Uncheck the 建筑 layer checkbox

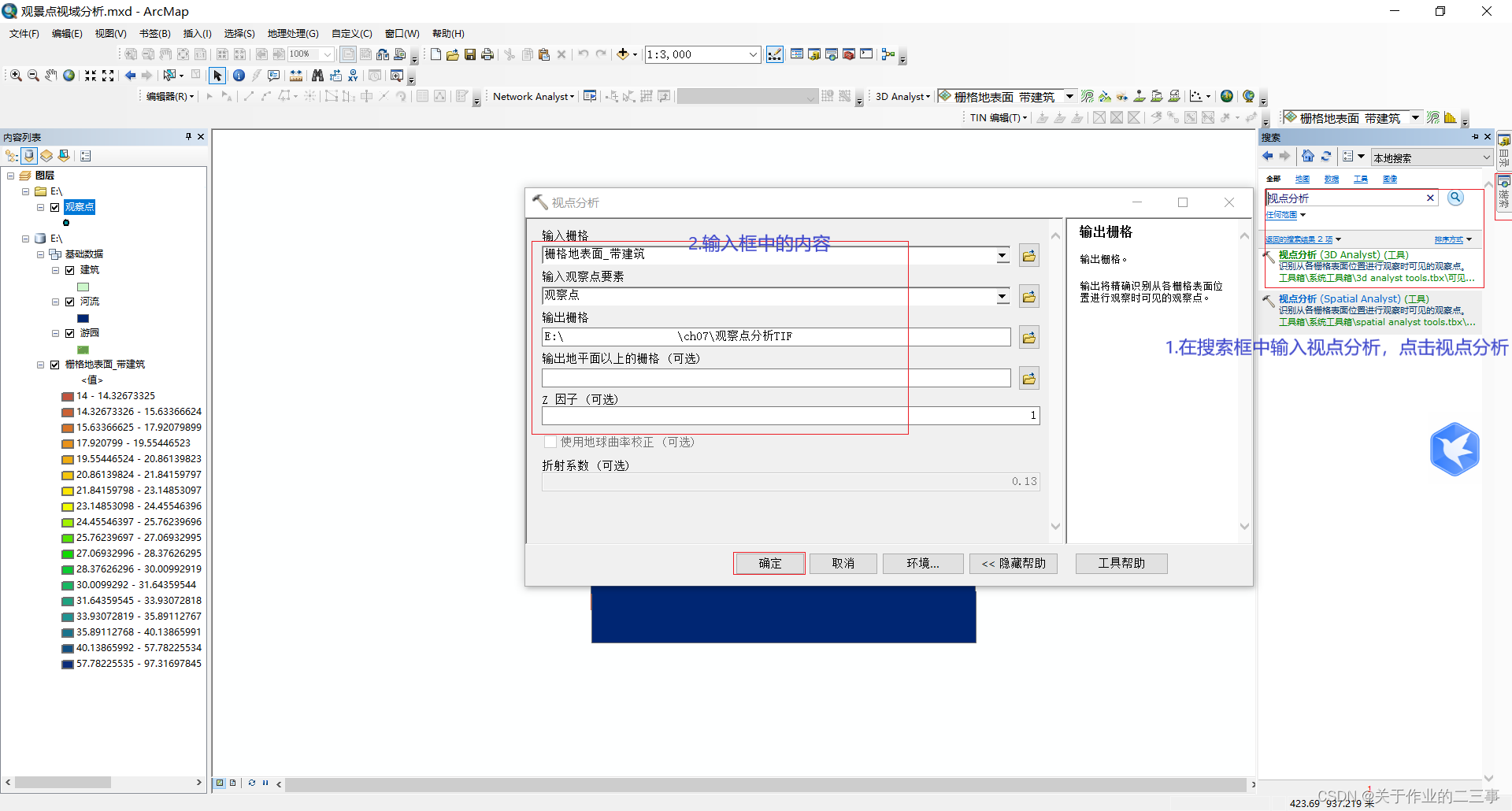click(x=70, y=271)
